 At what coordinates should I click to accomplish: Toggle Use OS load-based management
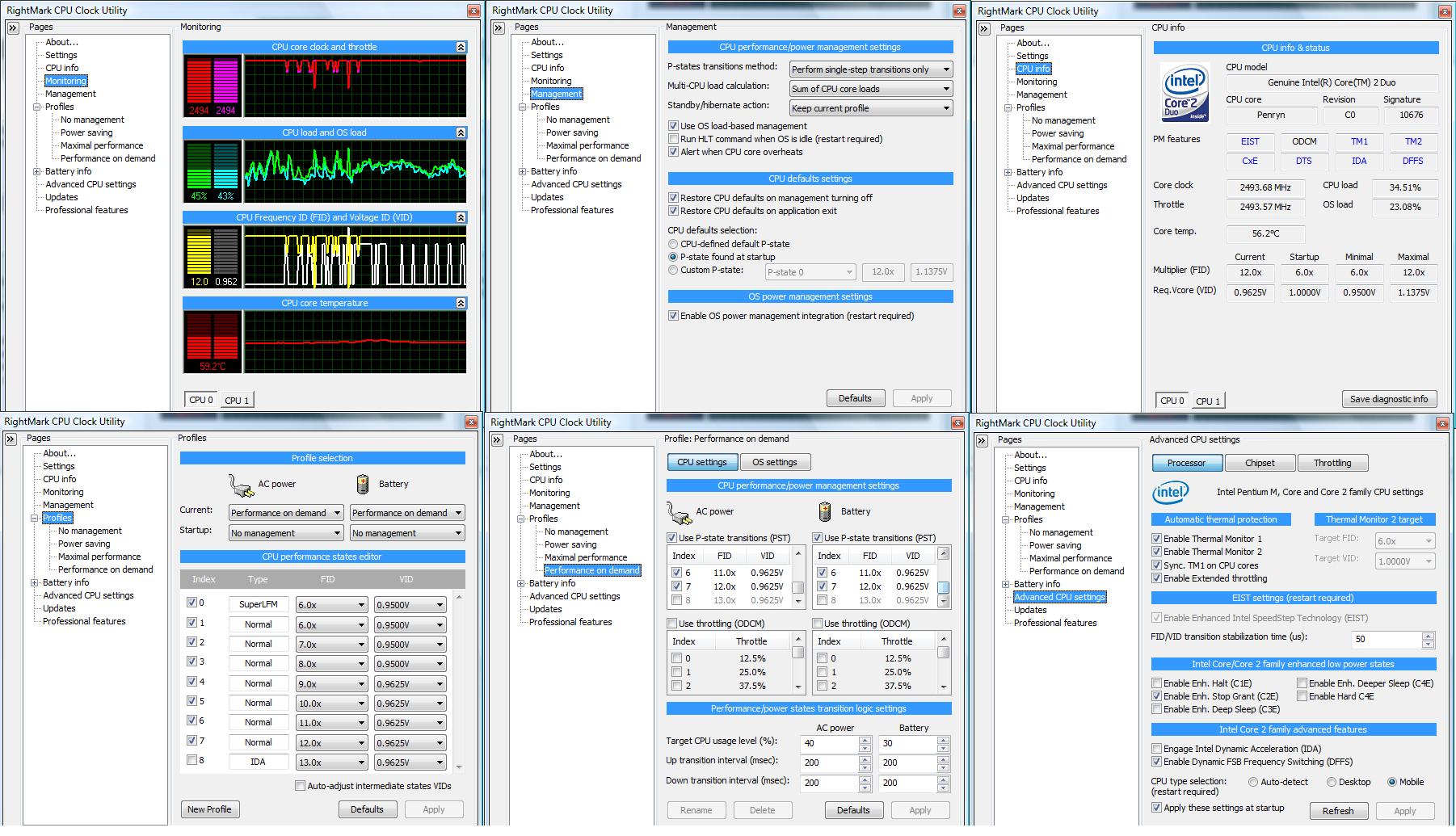(673, 126)
